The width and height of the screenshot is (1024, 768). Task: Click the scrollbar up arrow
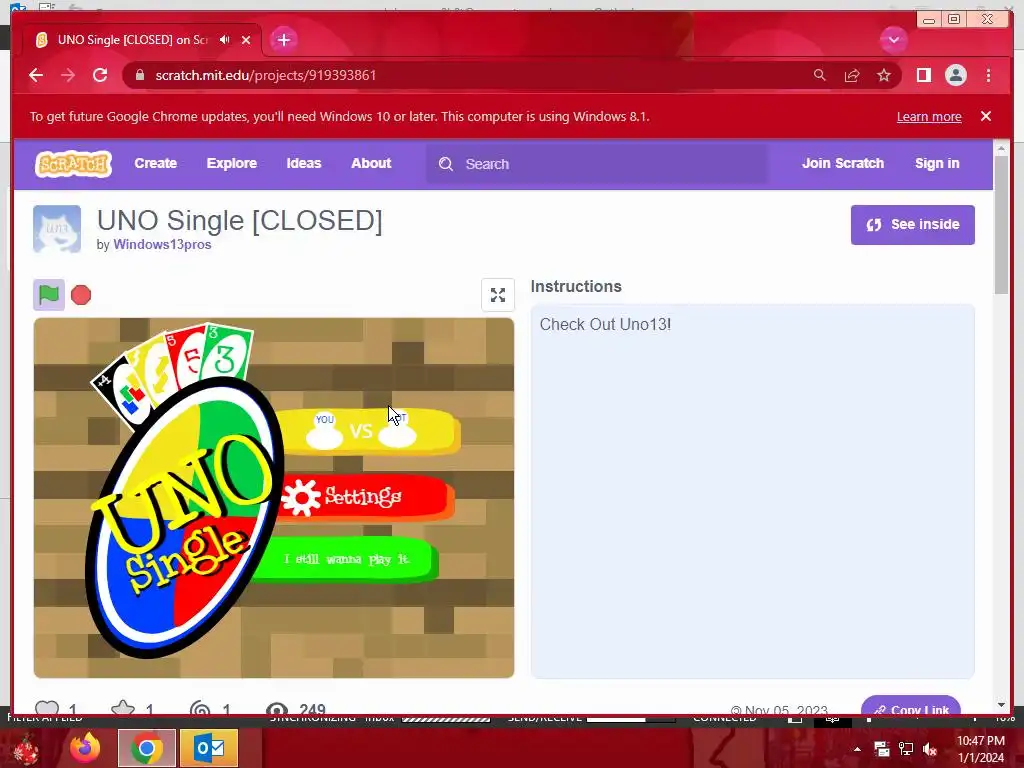tap(1001, 149)
